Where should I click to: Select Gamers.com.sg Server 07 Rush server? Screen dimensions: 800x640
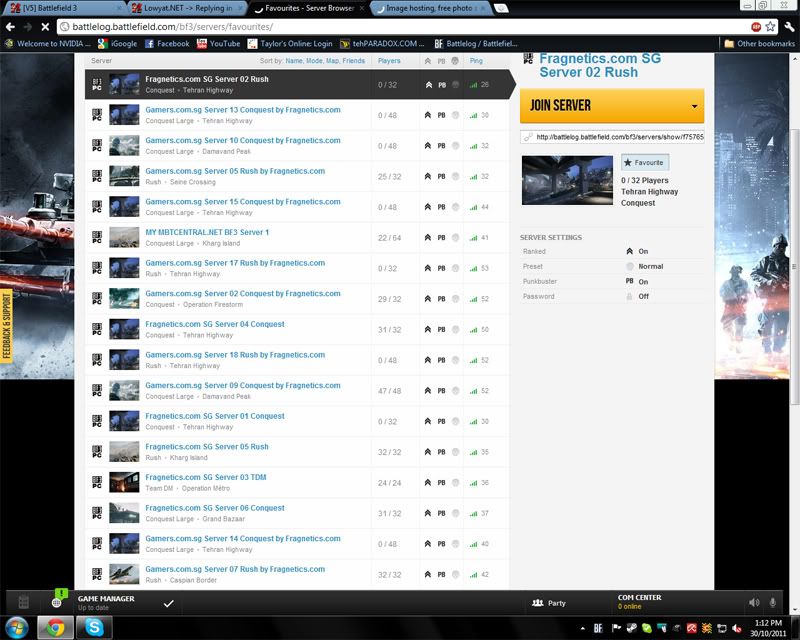click(x=297, y=574)
